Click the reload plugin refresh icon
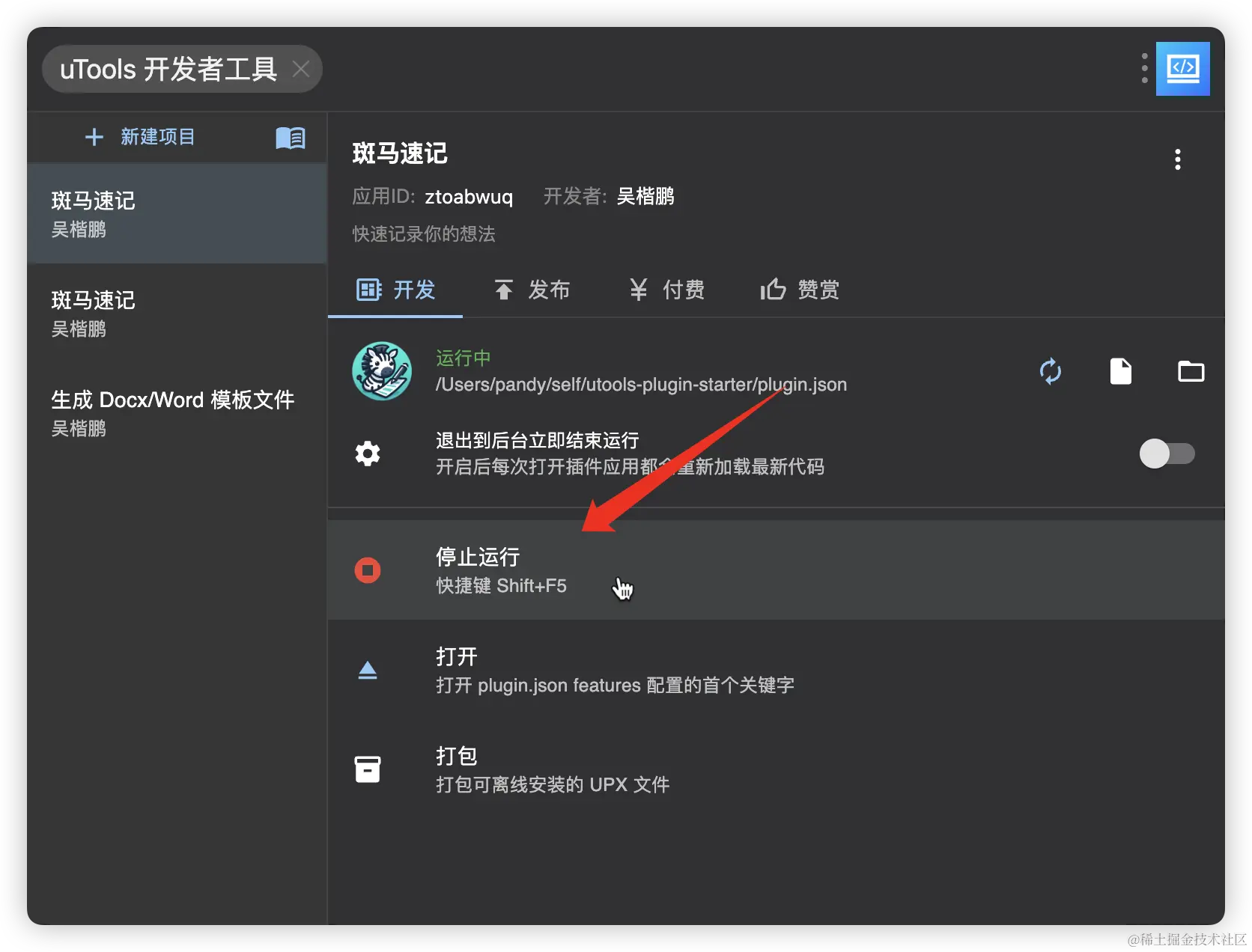This screenshot has width=1252, height=952. coord(1051,371)
